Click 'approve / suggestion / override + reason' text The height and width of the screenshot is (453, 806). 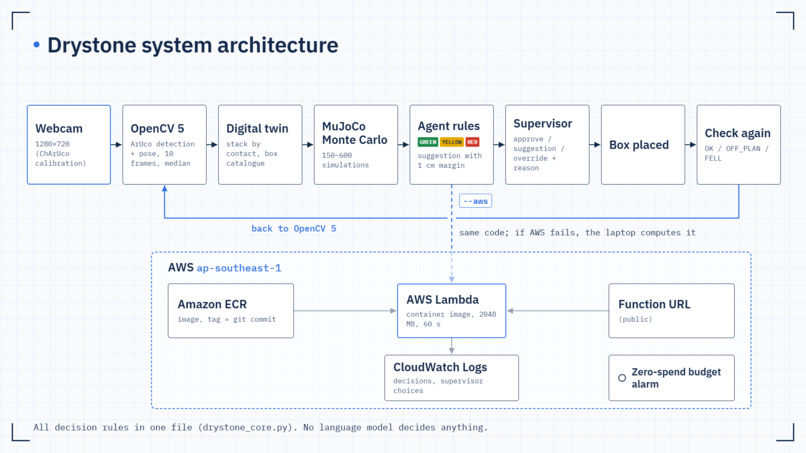click(x=539, y=153)
